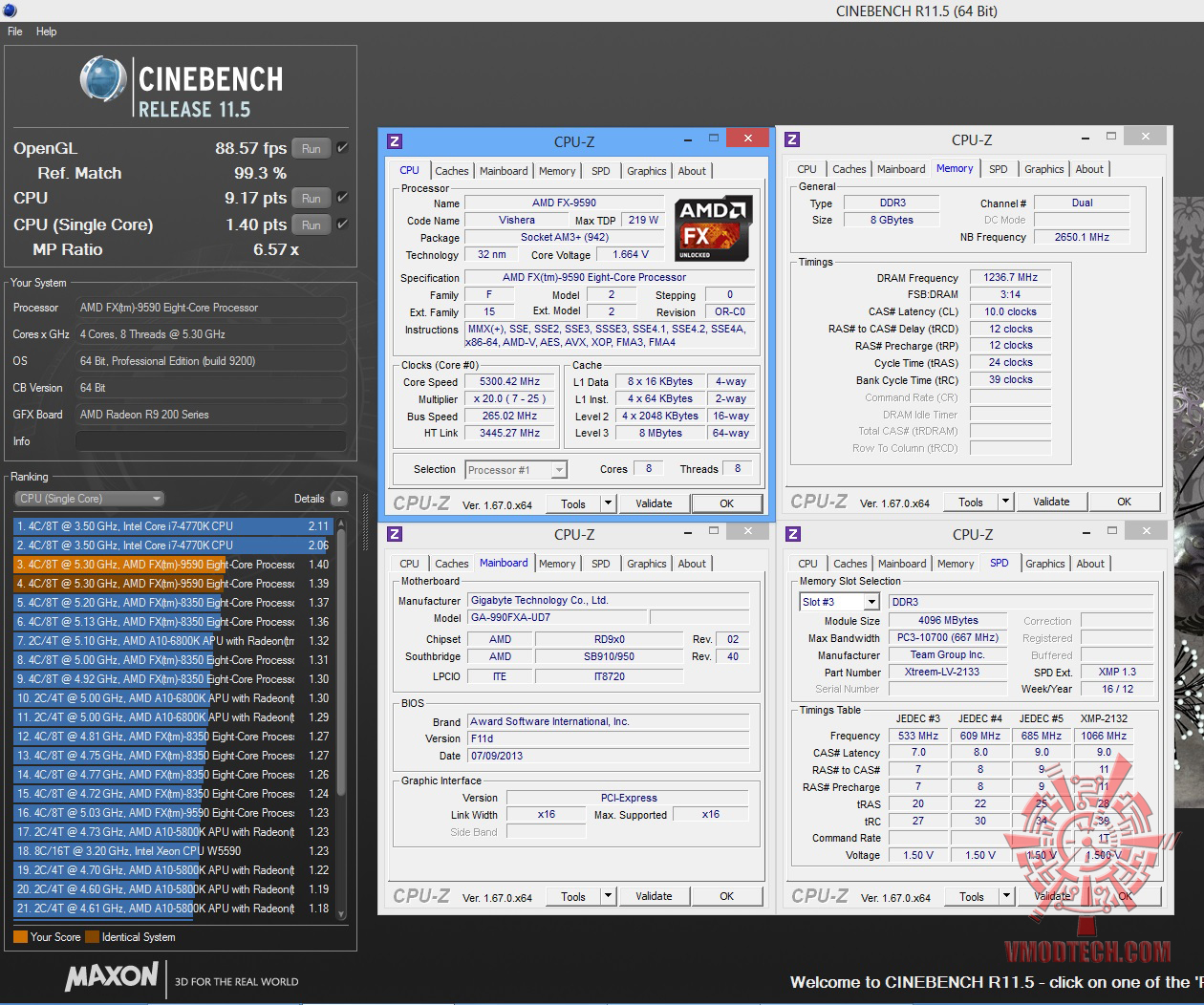1204x1005 pixels.
Task: Click Validate in CPU tab window
Action: [654, 503]
